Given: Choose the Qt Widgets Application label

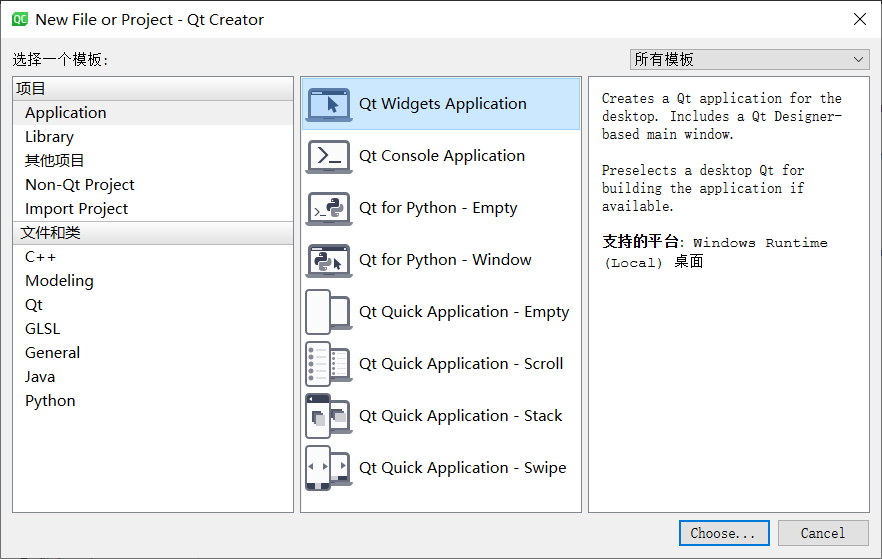Looking at the screenshot, I should (443, 104).
